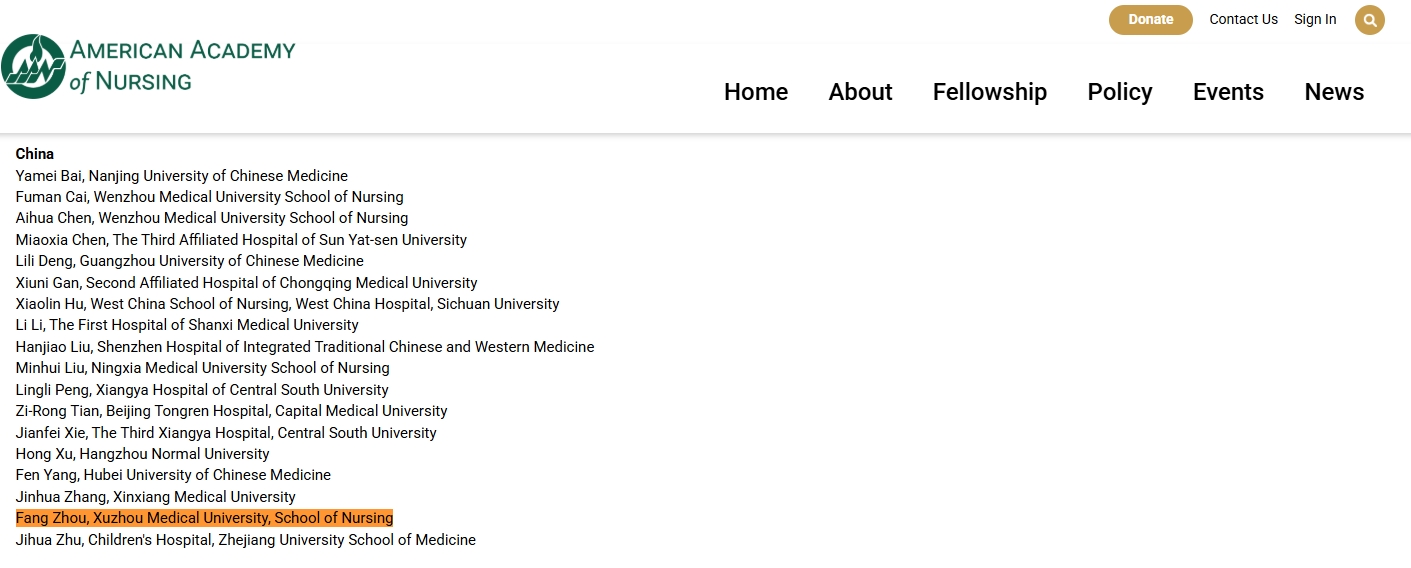The width and height of the screenshot is (1411, 568).
Task: Click the Sign In link
Action: (x=1315, y=20)
